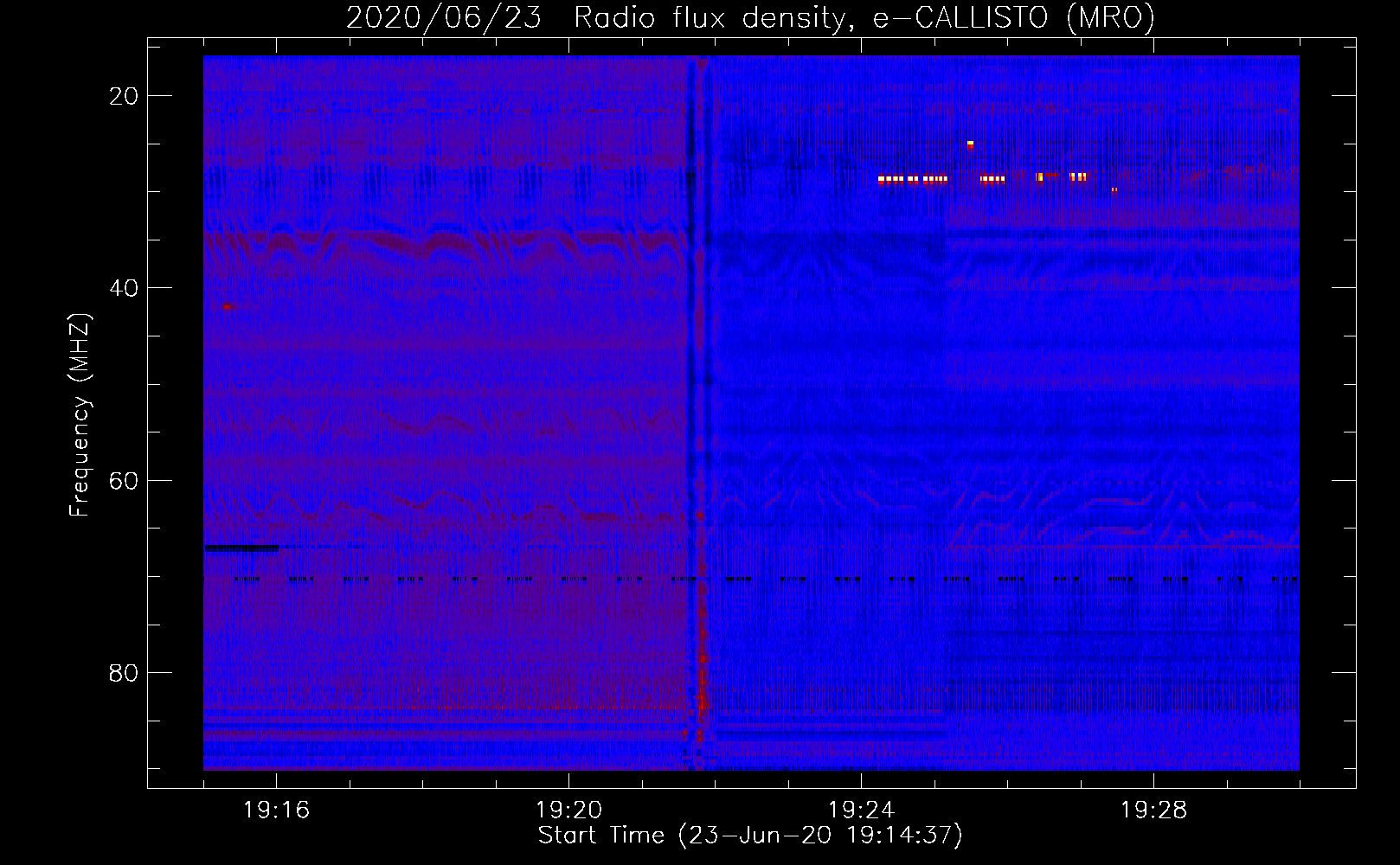Click the '19:16' time tick label
The height and width of the screenshot is (865, 1400).
[x=276, y=811]
